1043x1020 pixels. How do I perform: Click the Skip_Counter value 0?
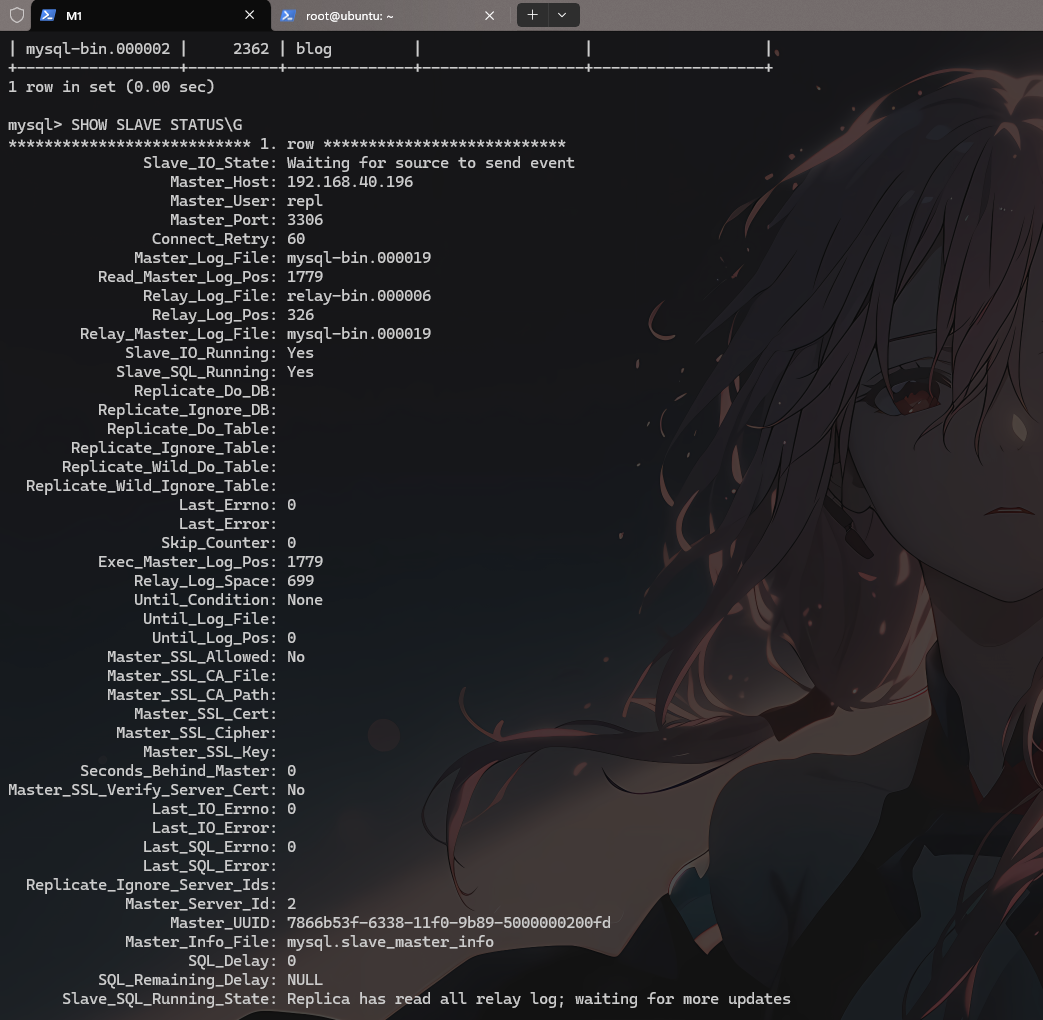(291, 543)
